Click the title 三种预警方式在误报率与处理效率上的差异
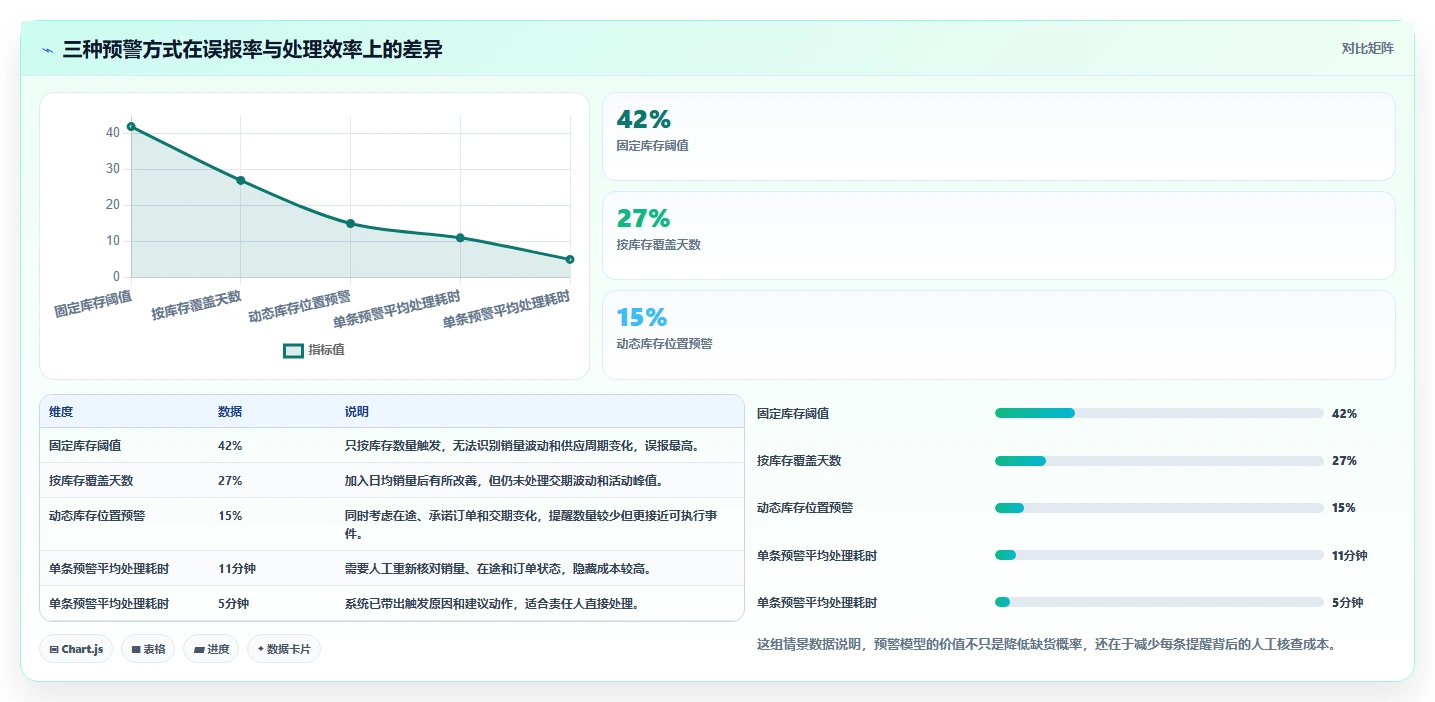 tap(252, 50)
